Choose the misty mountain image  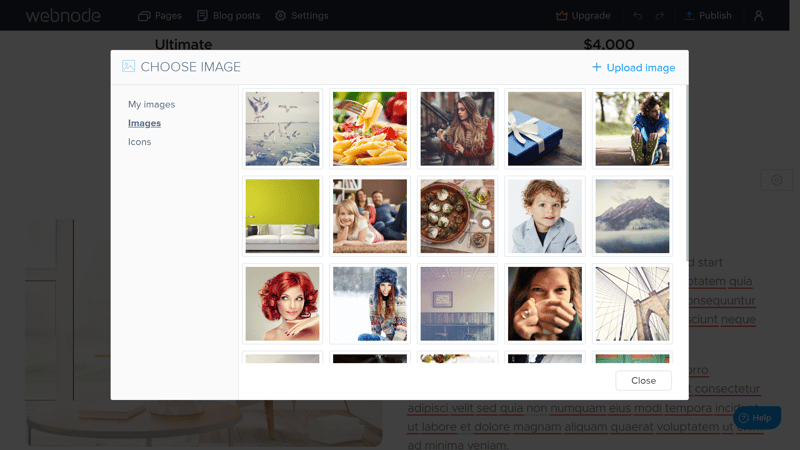pos(632,216)
